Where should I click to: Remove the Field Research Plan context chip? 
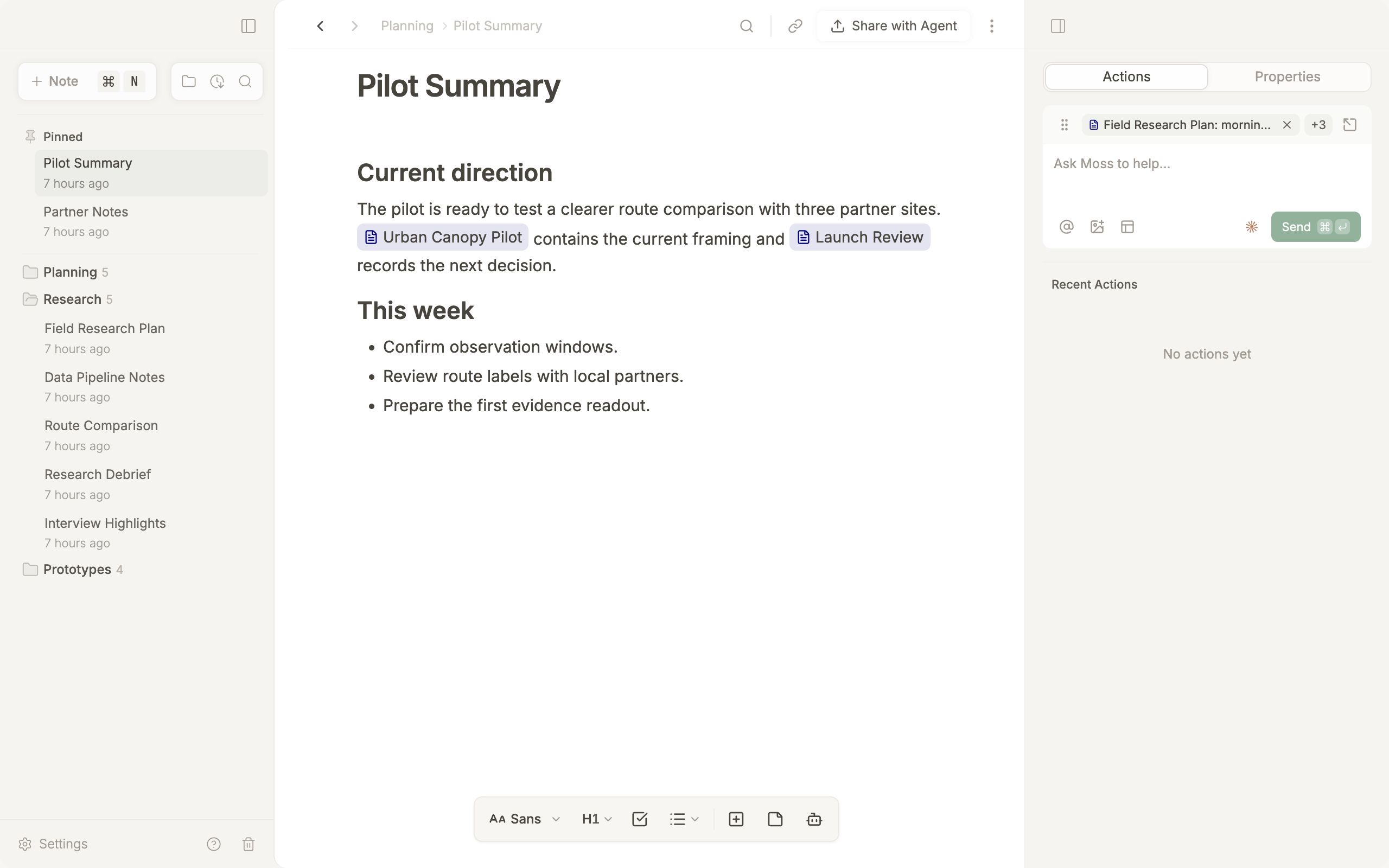(1286, 125)
